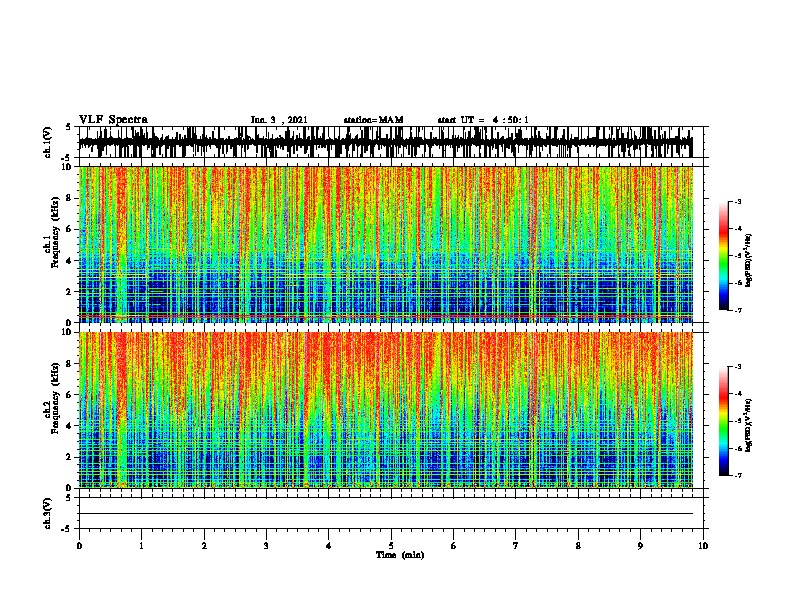Click the "5" voltage tick on ch.1(V) axis

point(69,127)
